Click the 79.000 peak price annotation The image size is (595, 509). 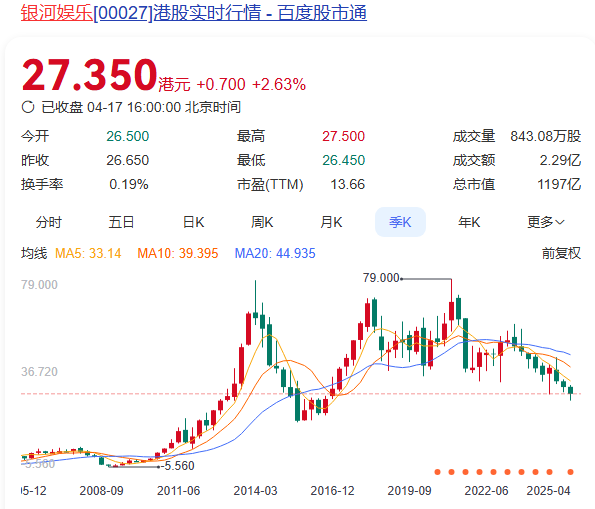[381, 278]
